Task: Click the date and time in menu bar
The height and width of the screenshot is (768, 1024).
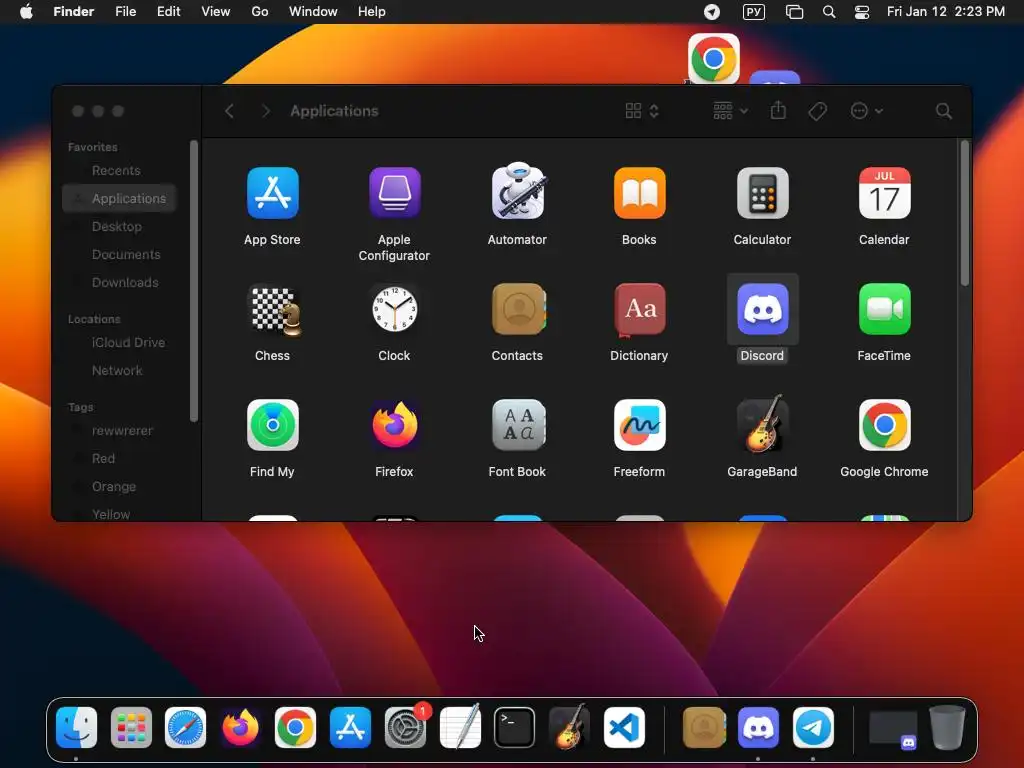Action: (946, 11)
